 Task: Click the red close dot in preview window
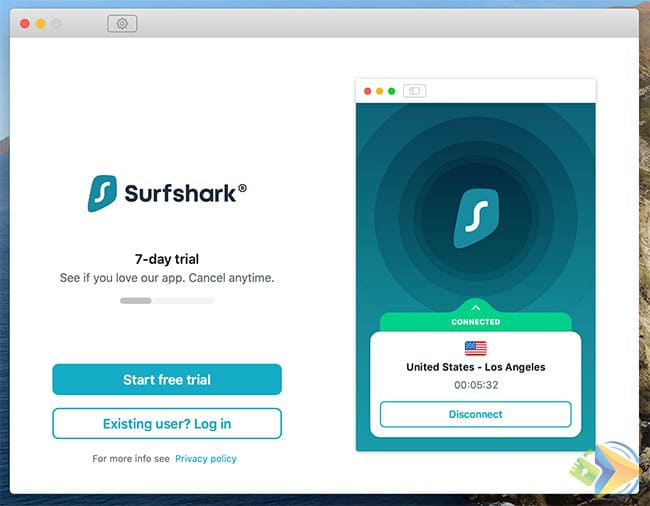click(368, 91)
